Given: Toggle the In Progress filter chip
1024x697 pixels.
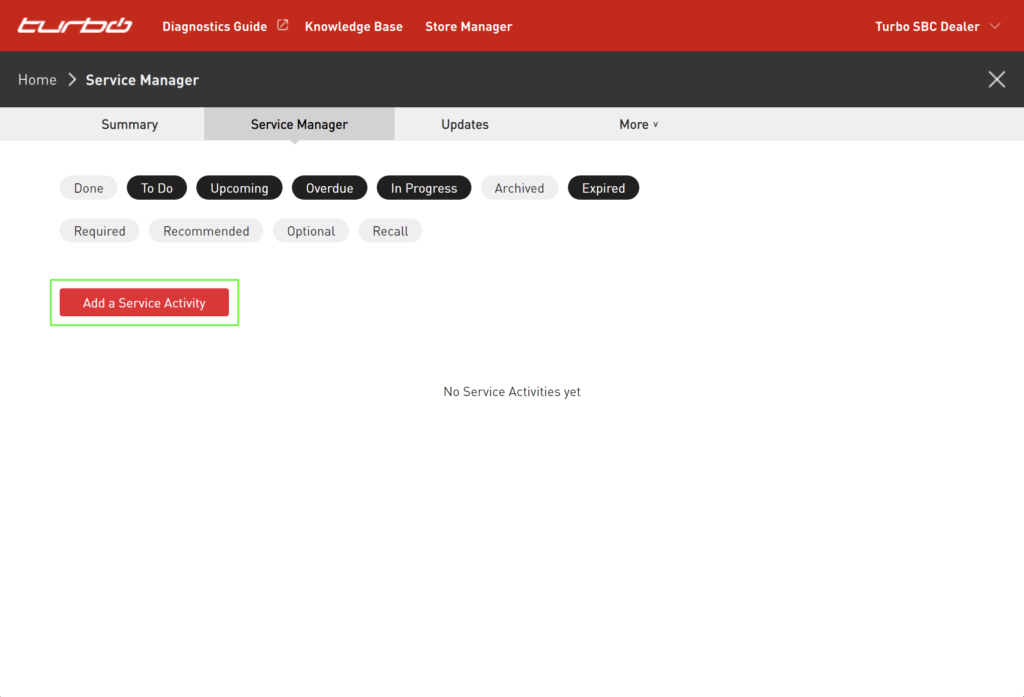Looking at the screenshot, I should [x=424, y=188].
